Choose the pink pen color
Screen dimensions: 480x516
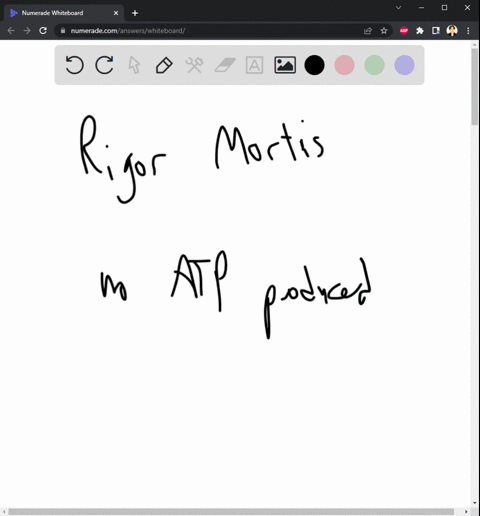[x=344, y=65]
